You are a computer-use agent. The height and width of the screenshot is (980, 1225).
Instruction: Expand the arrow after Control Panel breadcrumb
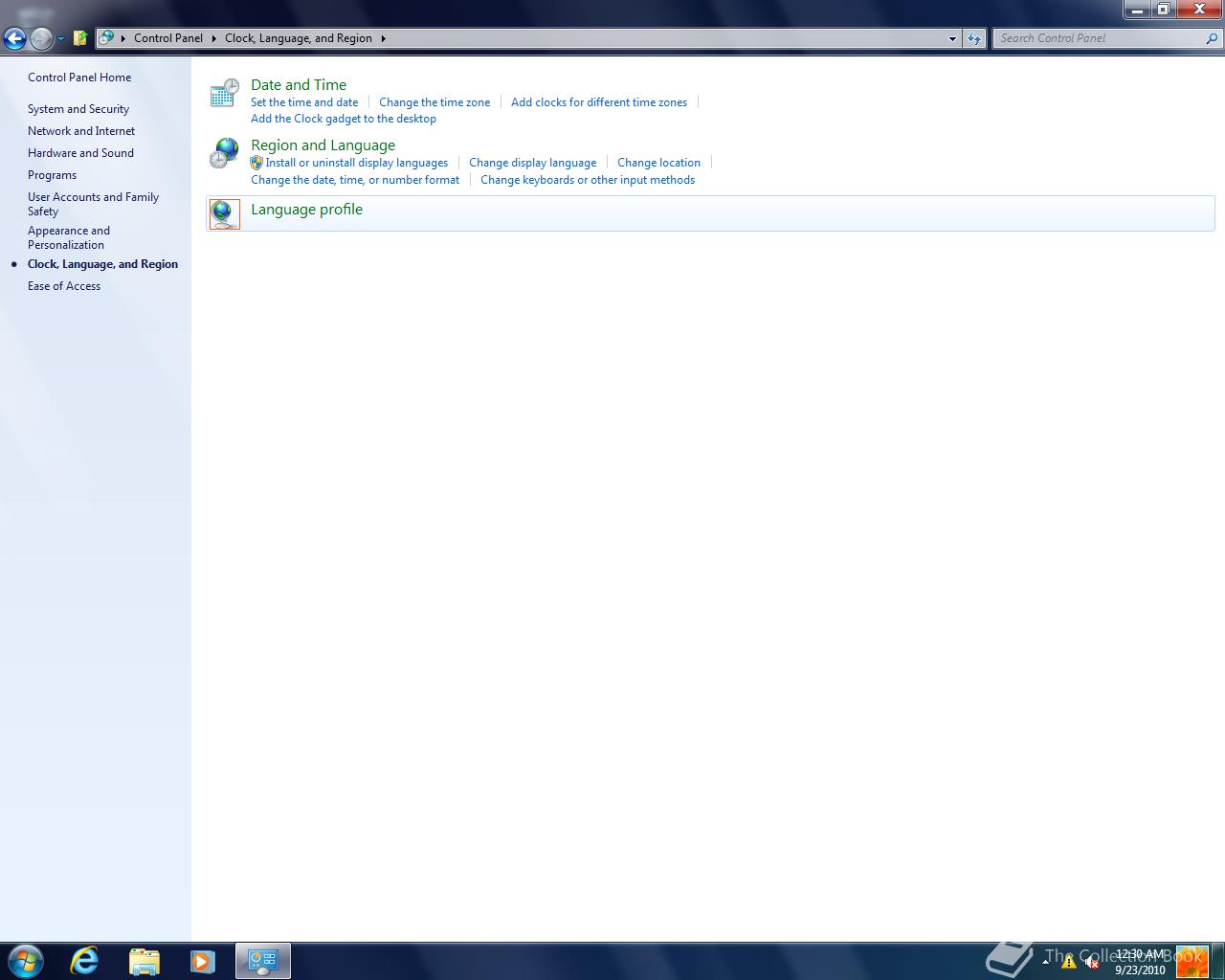click(214, 38)
